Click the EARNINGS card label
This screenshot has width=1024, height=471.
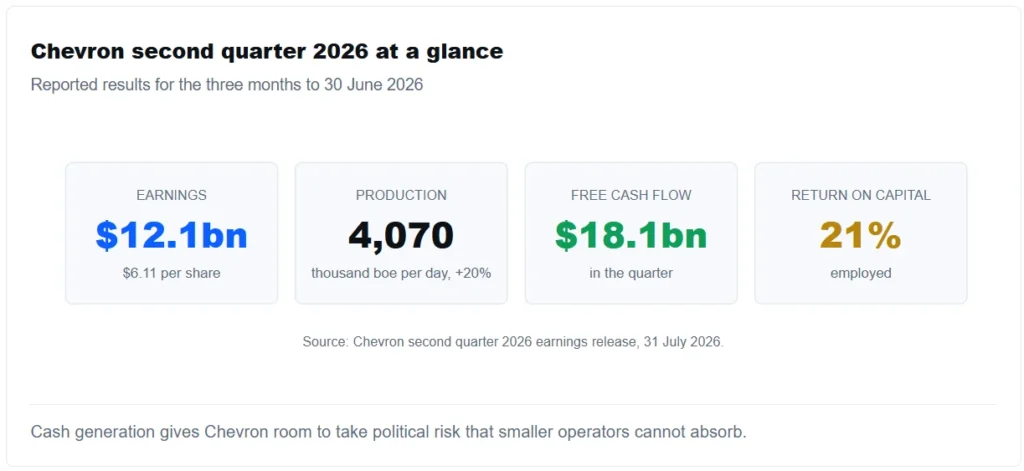(x=171, y=195)
